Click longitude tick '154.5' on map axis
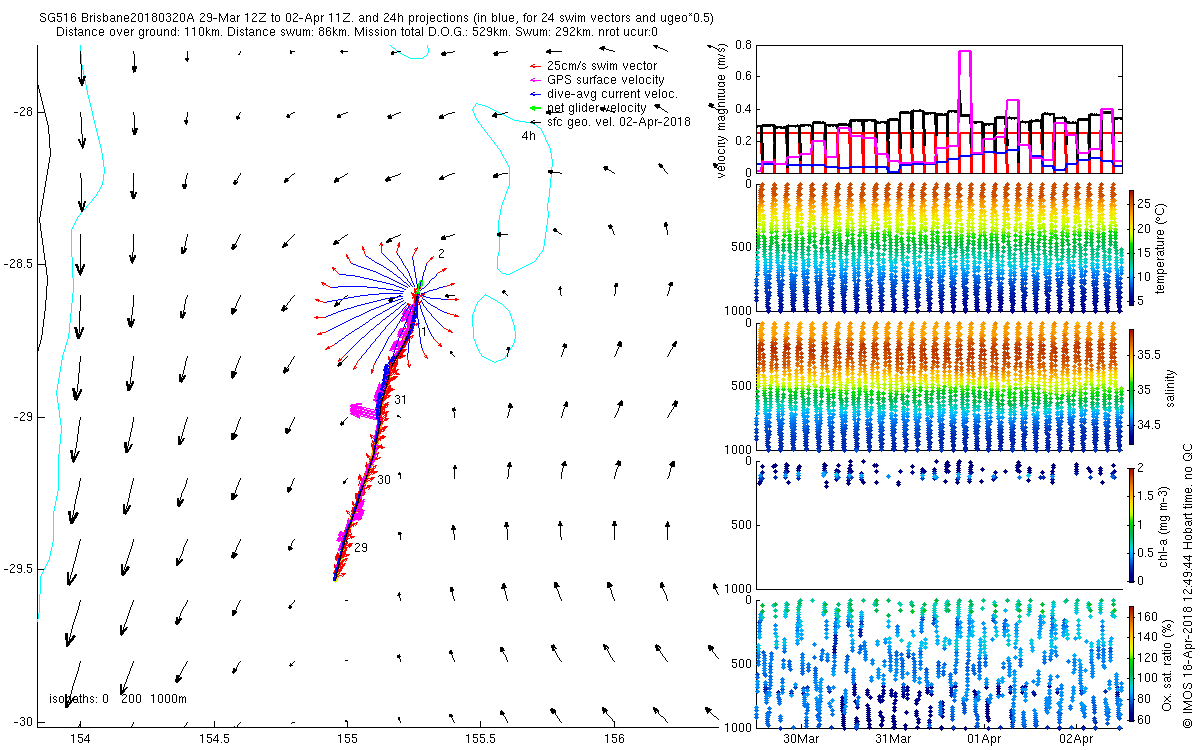Screen dimensions: 1200x750 point(214,739)
